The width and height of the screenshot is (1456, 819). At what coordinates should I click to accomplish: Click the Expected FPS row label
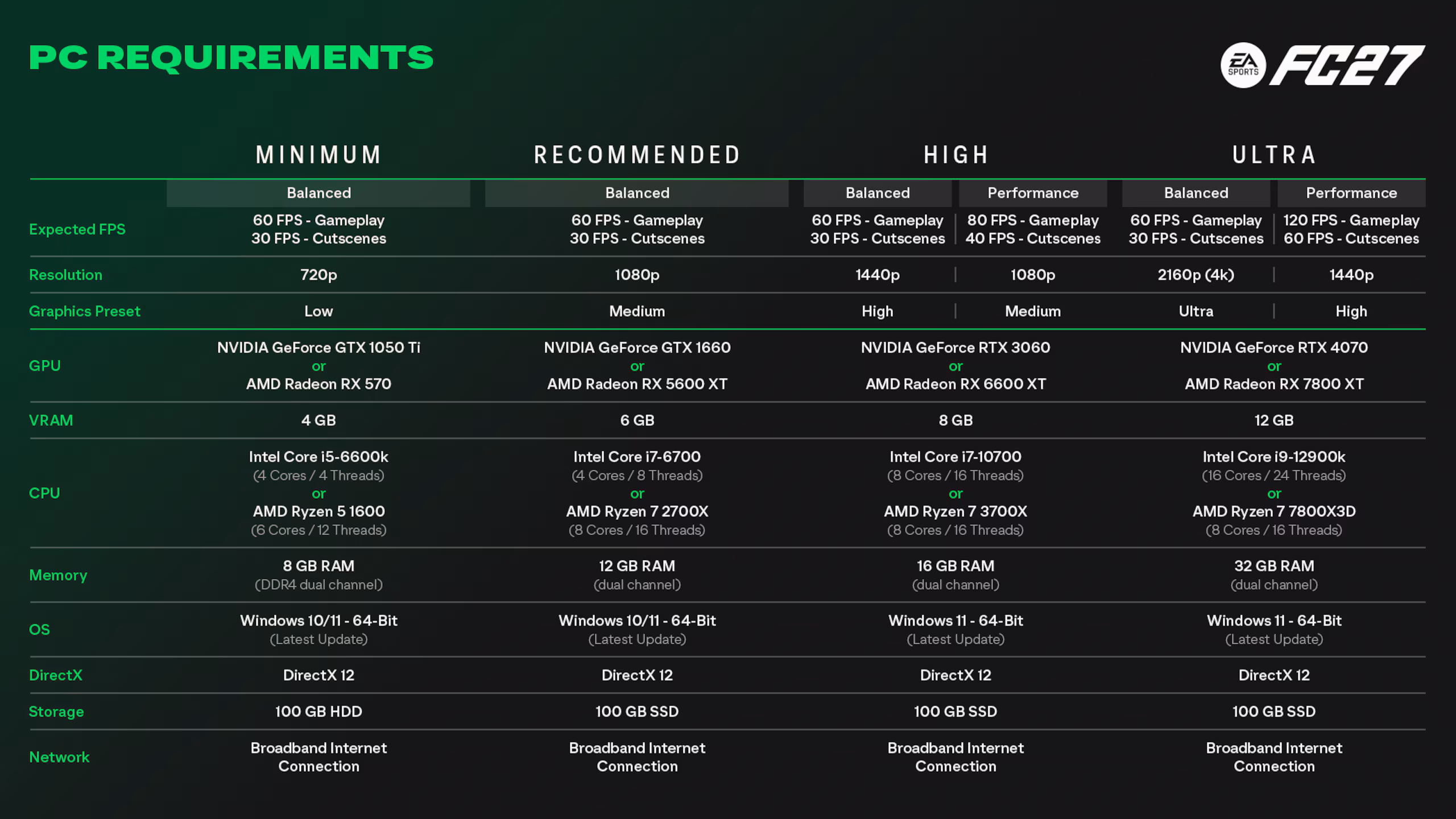coord(77,229)
